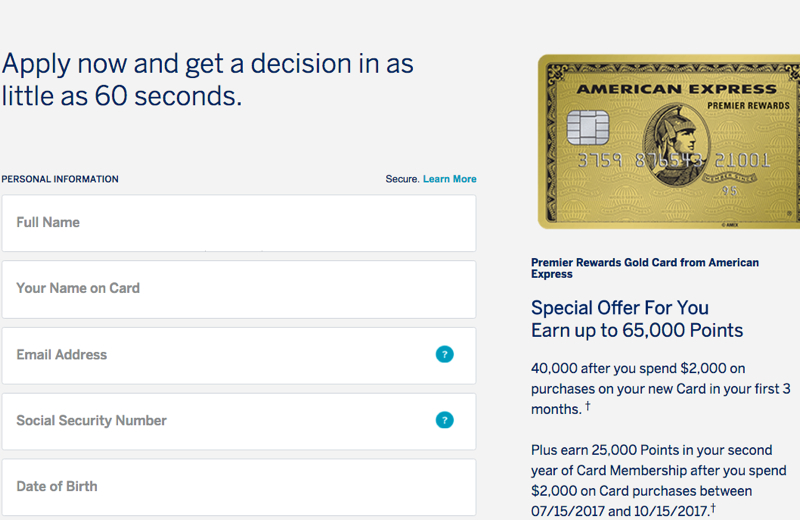Image resolution: width=800 pixels, height=520 pixels.
Task: Click the centurion portrait on the card
Action: click(676, 145)
